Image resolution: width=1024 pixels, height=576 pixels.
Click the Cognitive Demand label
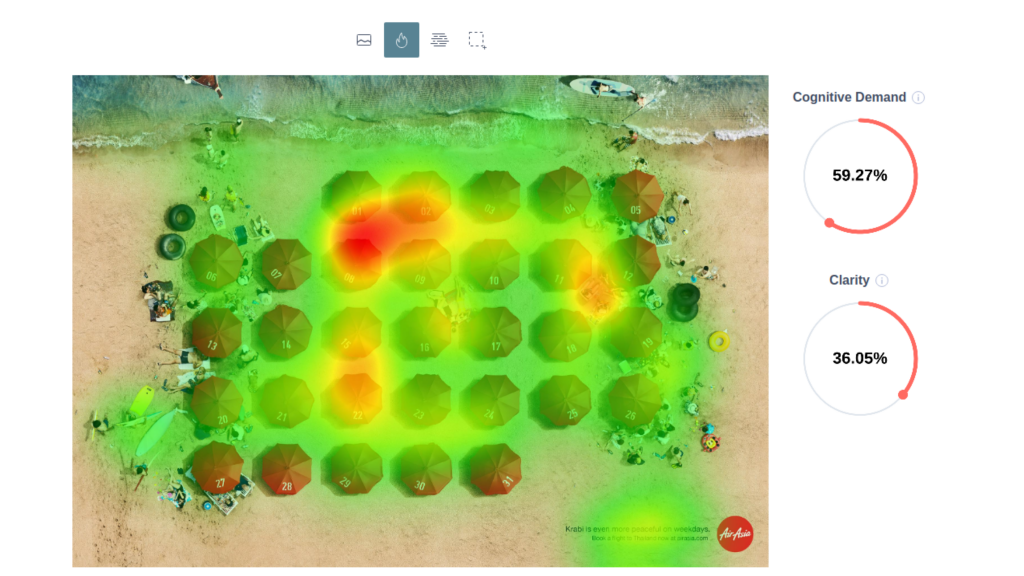click(849, 97)
